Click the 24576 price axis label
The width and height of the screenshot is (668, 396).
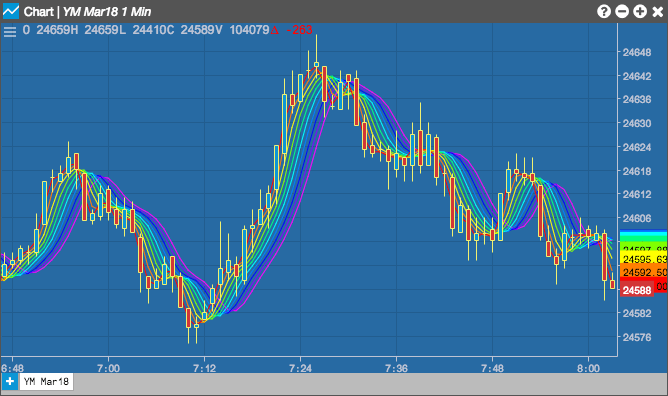pos(637,337)
